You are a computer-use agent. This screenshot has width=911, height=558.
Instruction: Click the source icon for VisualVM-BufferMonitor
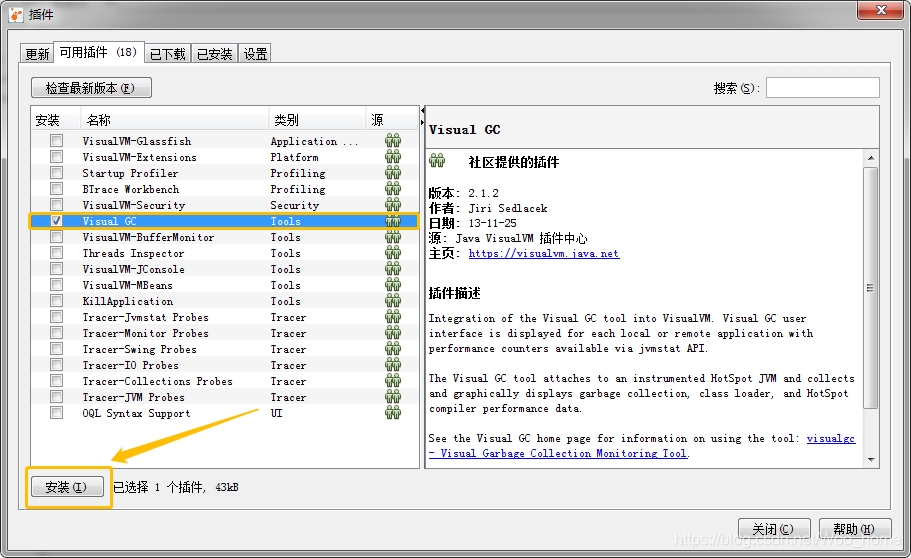[393, 237]
